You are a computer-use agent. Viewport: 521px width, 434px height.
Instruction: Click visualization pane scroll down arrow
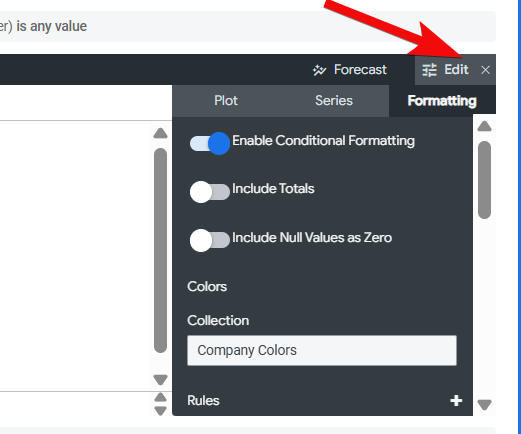coord(160,380)
